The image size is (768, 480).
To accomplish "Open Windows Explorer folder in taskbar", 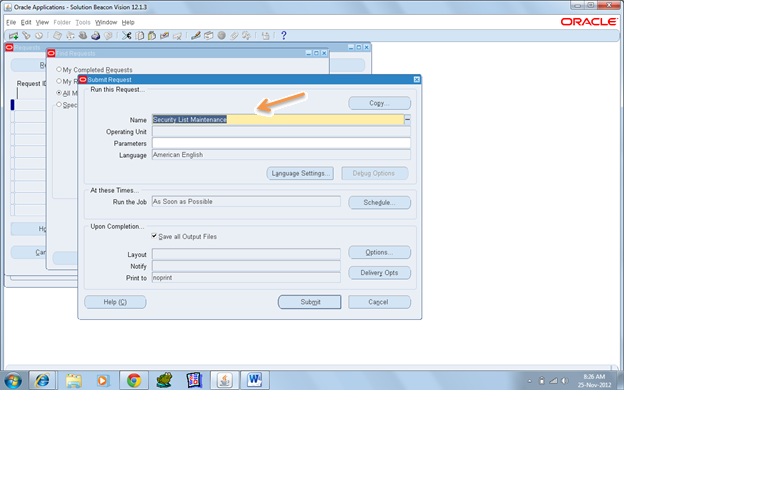I will 73,380.
